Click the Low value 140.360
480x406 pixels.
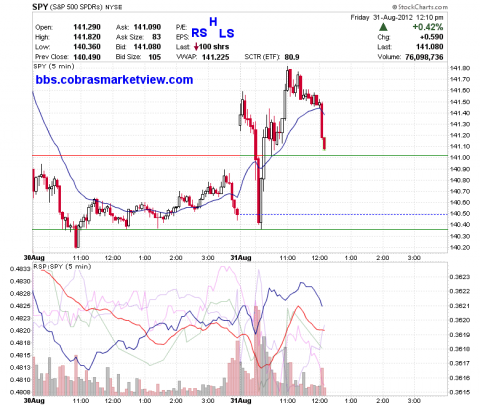click(87, 47)
